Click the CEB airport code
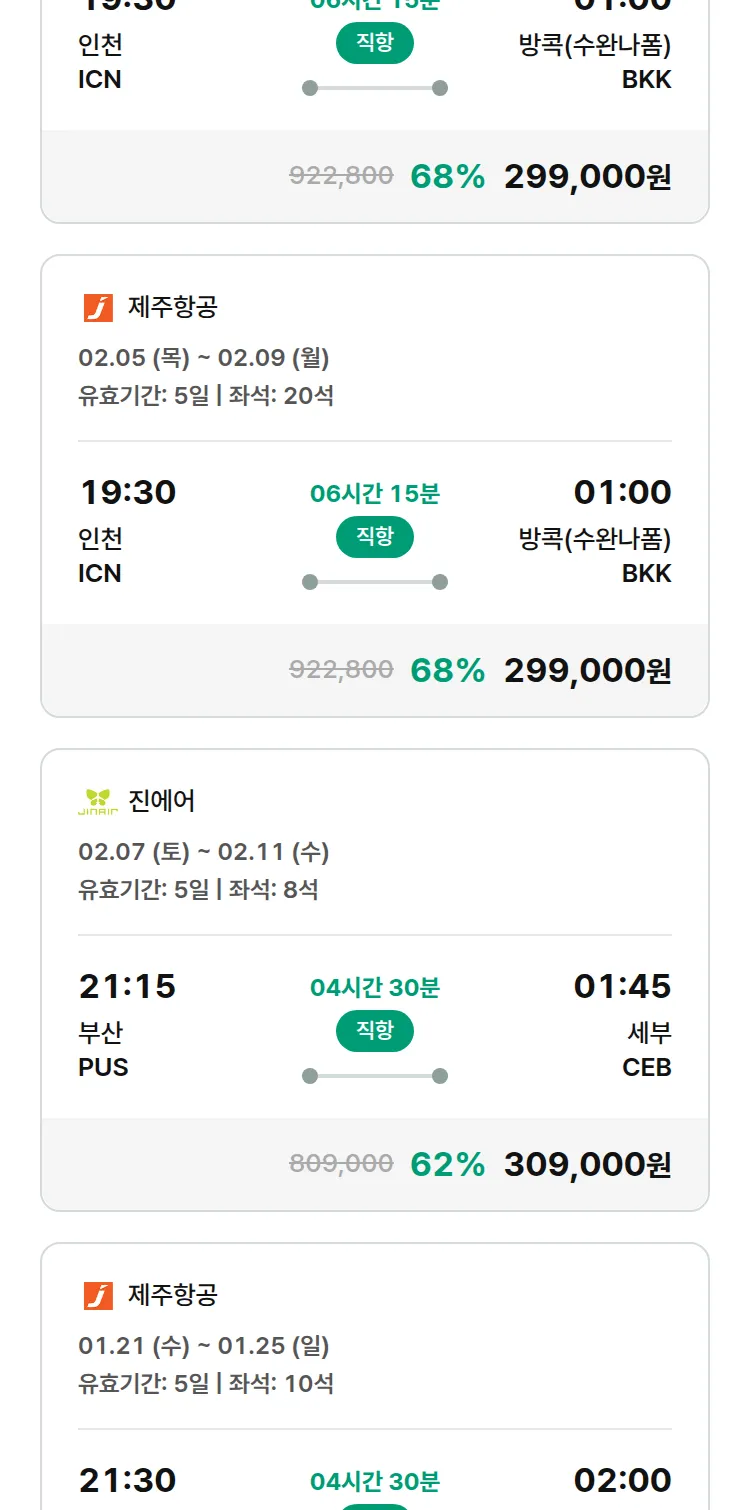 (646, 1067)
